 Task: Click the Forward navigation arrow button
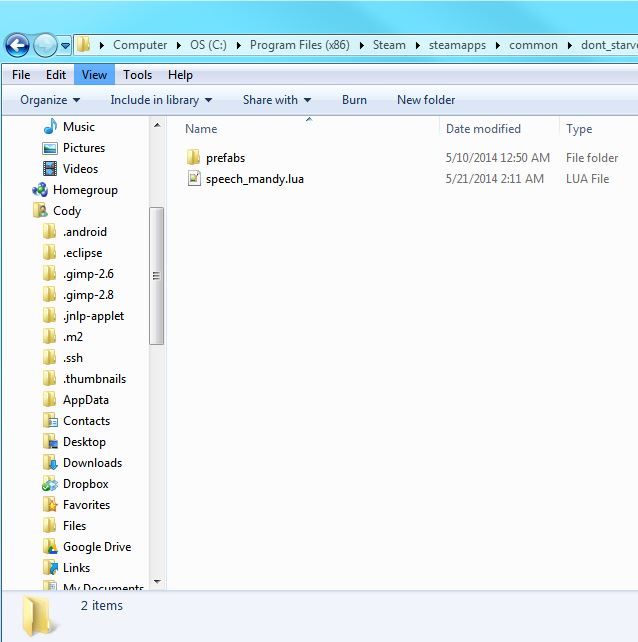[45, 45]
